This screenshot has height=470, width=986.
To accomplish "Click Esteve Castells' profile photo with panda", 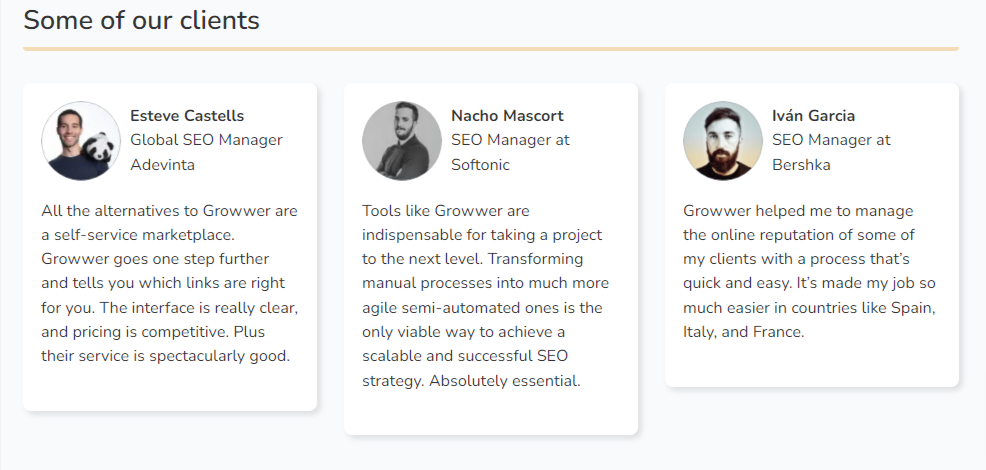I will 81,141.
